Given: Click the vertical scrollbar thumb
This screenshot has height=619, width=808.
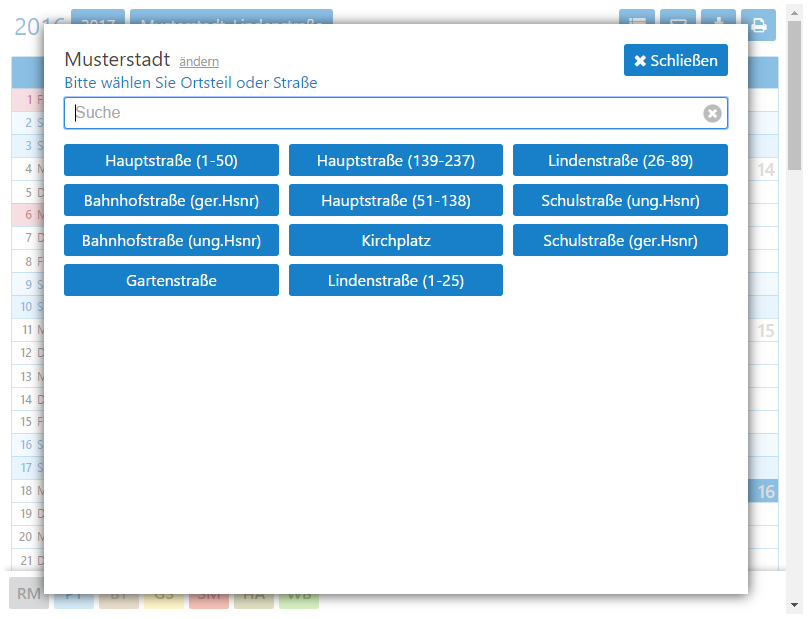Looking at the screenshot, I should [794, 95].
